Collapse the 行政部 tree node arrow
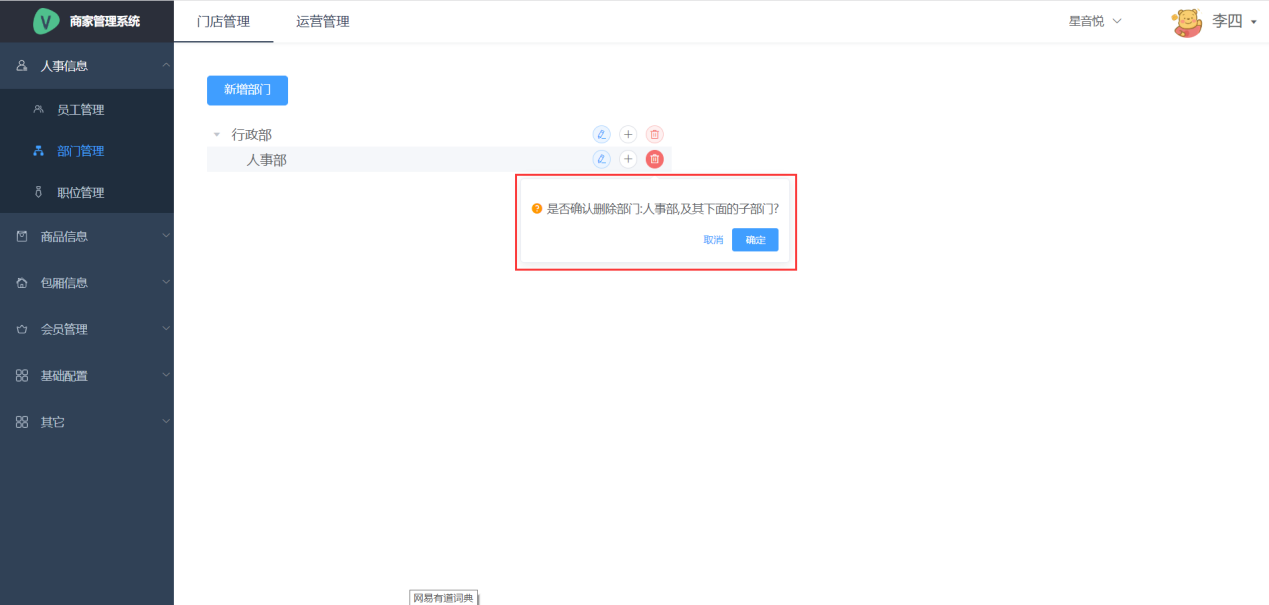The width and height of the screenshot is (1269, 605). [x=217, y=134]
